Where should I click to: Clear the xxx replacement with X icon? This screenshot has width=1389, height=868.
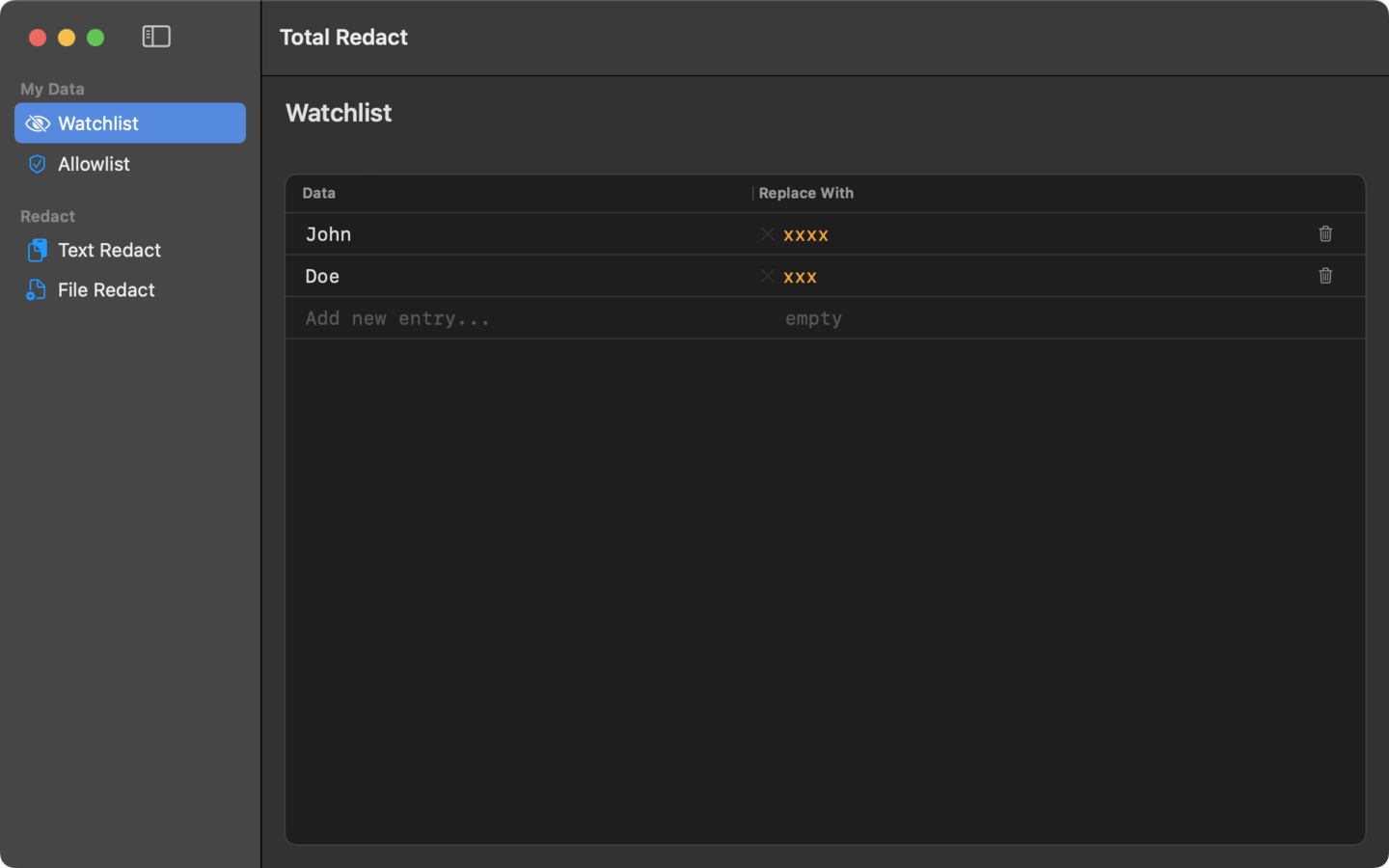[768, 276]
